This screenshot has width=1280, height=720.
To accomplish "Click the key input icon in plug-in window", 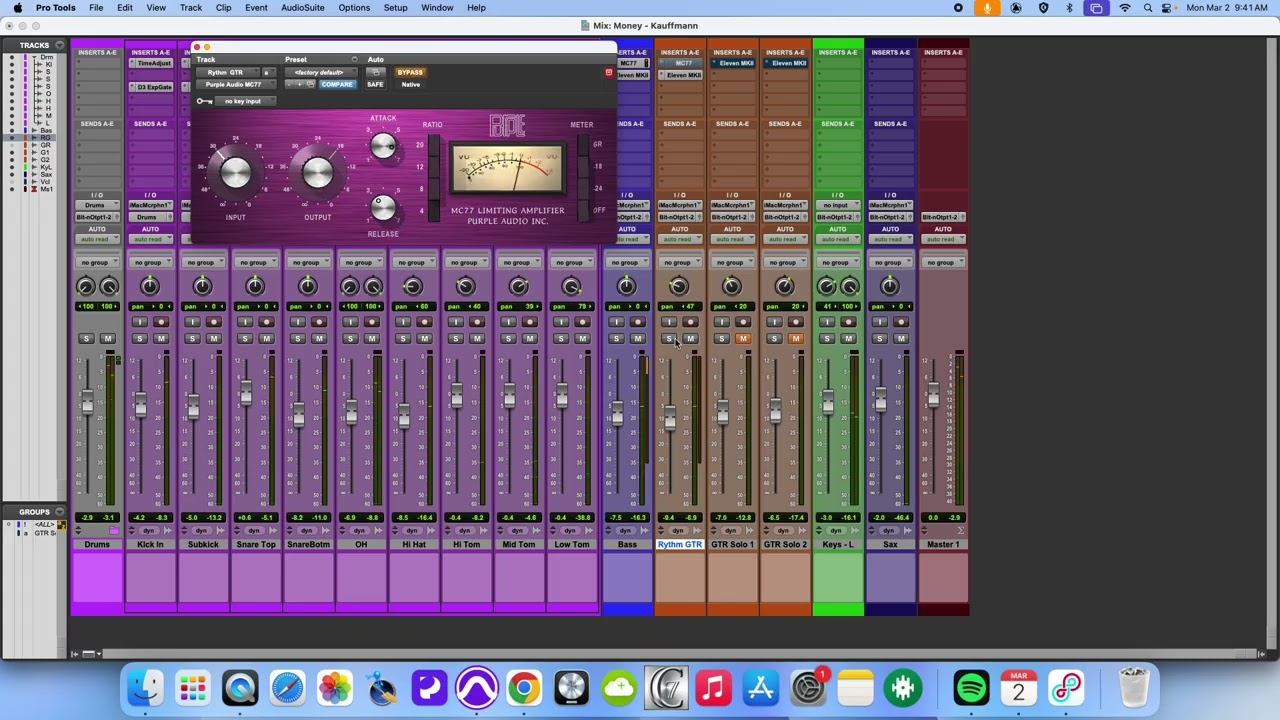I will [205, 101].
